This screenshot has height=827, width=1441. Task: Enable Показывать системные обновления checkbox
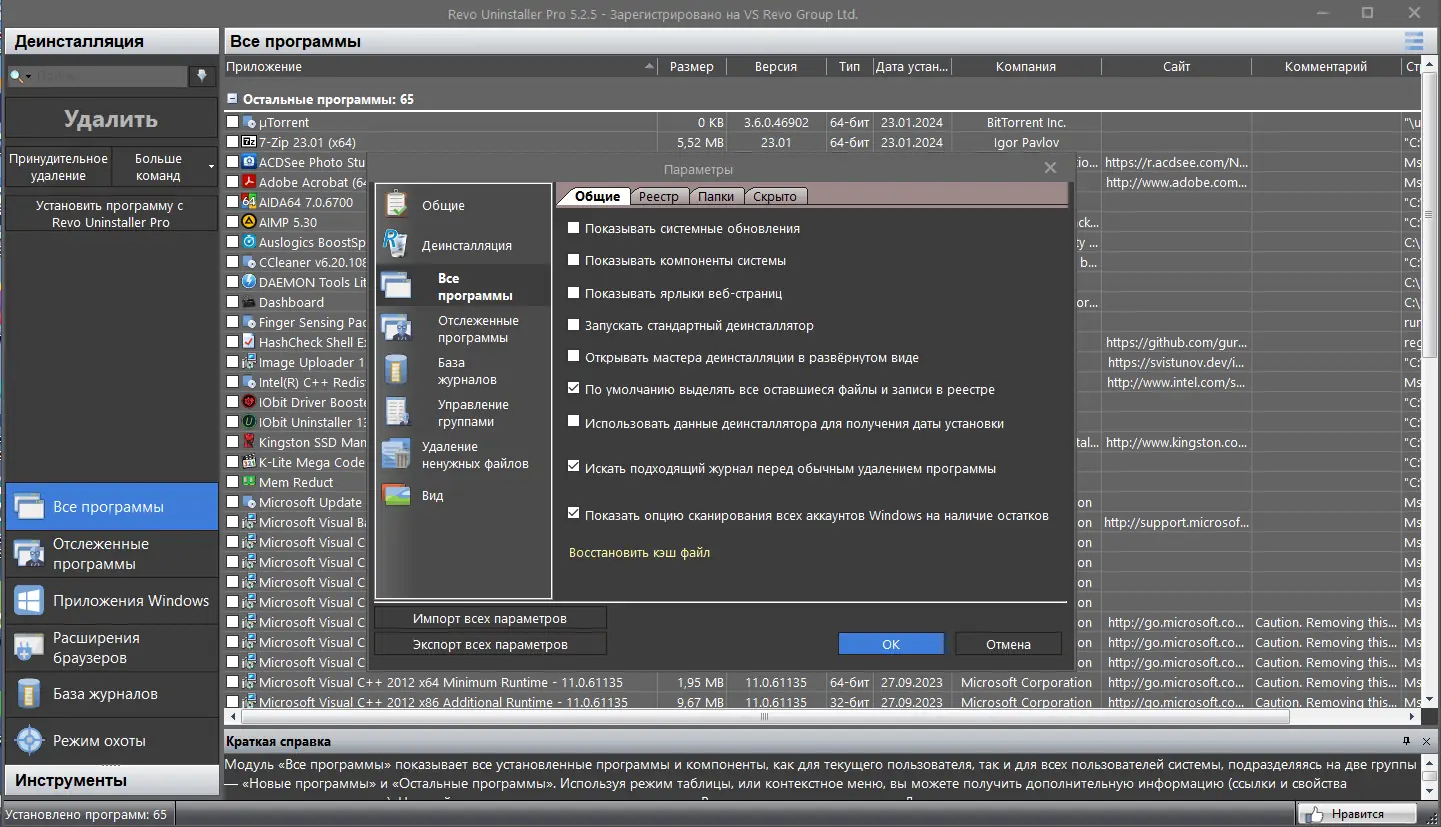574,228
